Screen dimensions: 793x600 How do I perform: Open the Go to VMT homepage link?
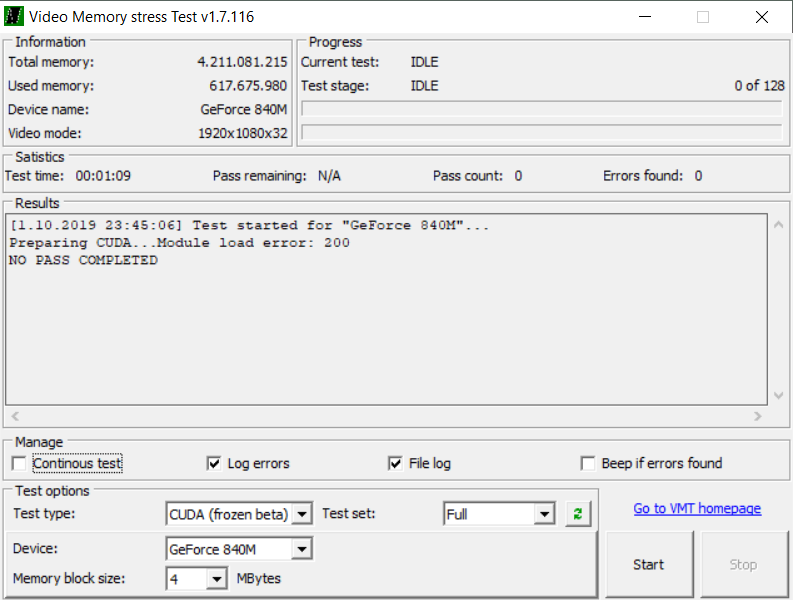click(697, 508)
